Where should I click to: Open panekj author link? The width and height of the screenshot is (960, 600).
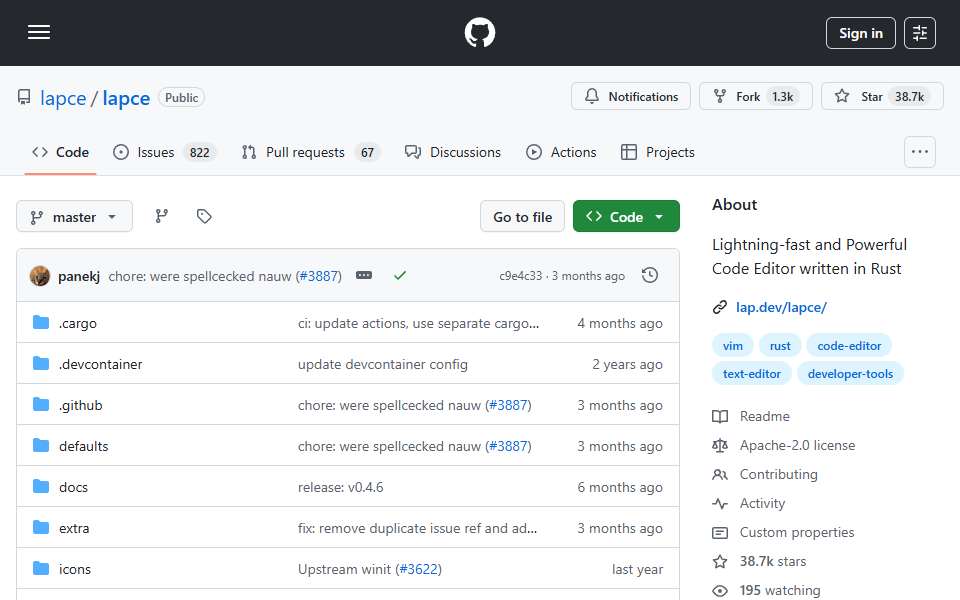pyautogui.click(x=79, y=276)
